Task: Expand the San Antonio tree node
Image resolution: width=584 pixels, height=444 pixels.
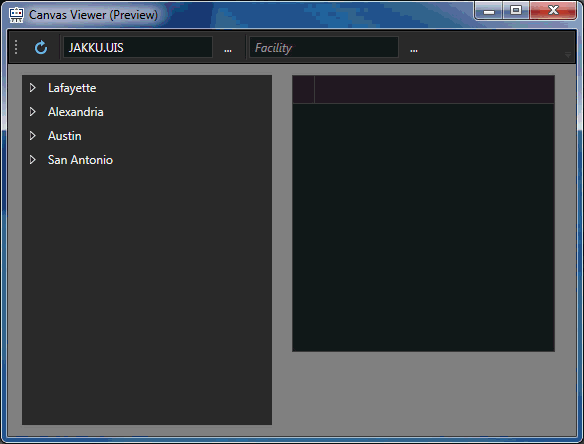Action: click(x=33, y=160)
